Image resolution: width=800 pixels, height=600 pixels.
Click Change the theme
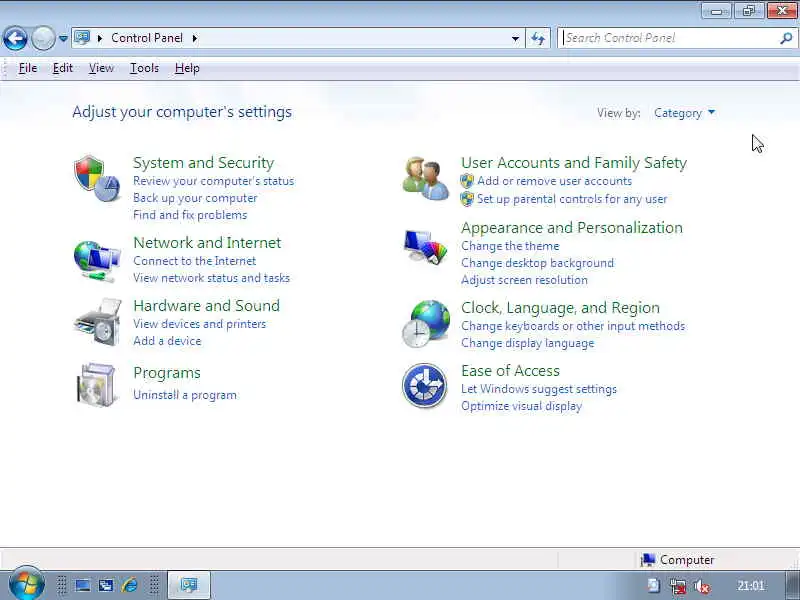[510, 246]
